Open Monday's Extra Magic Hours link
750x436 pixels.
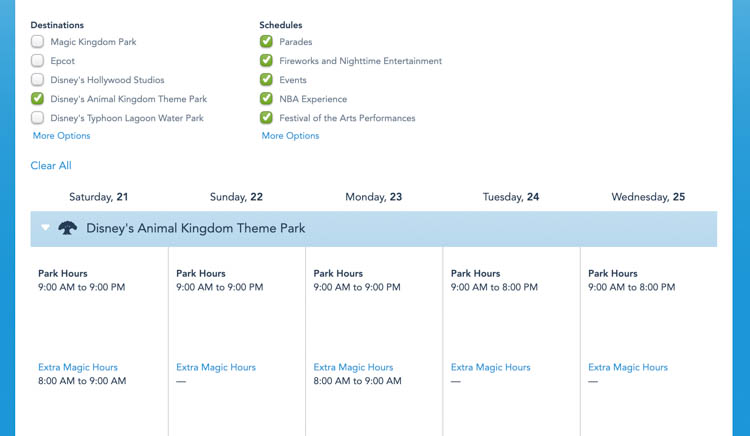[x=353, y=367]
